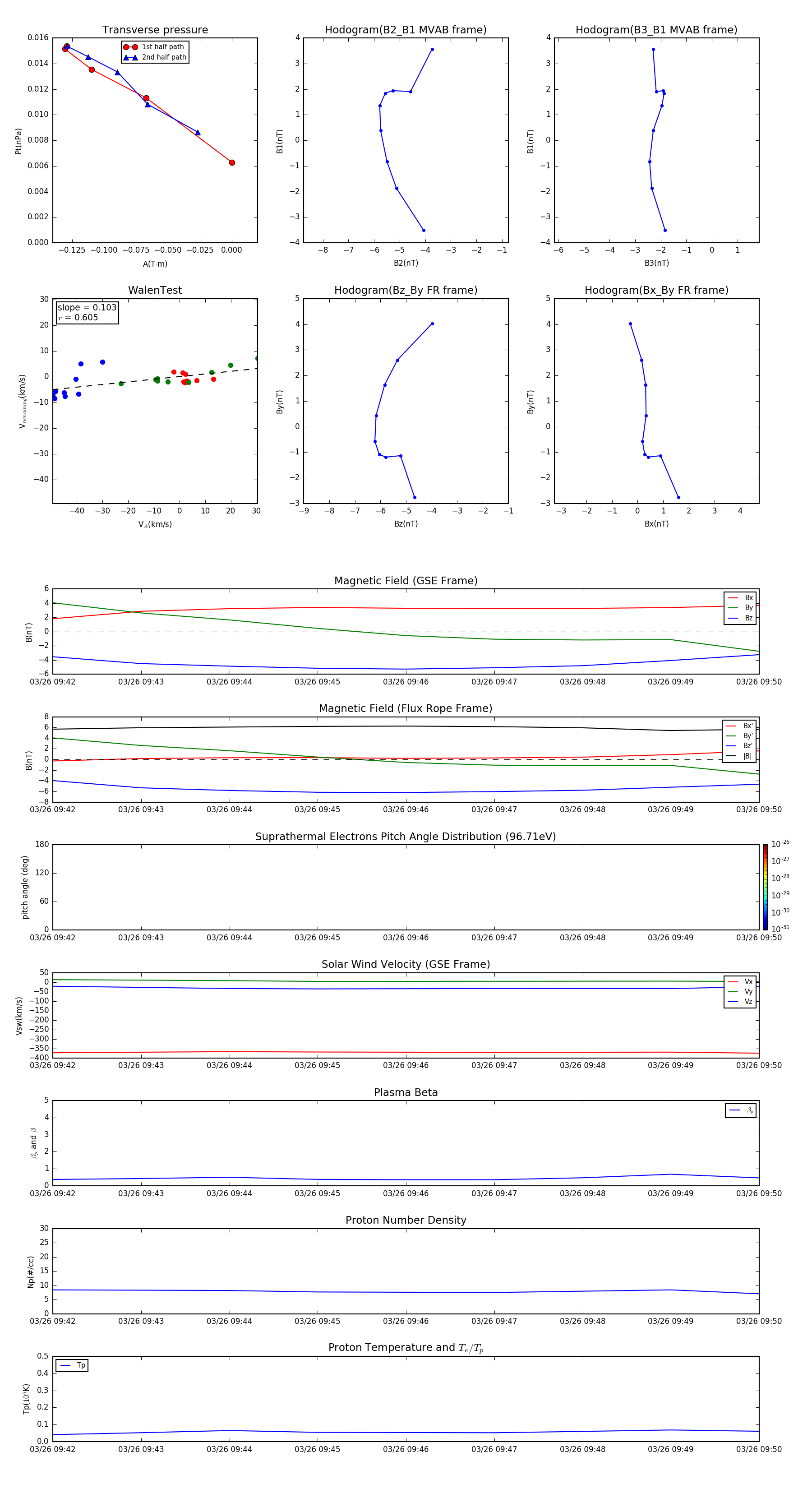Click the 10^-26 colorbar label
Screen dimensions: 812x1489
(x=780, y=844)
